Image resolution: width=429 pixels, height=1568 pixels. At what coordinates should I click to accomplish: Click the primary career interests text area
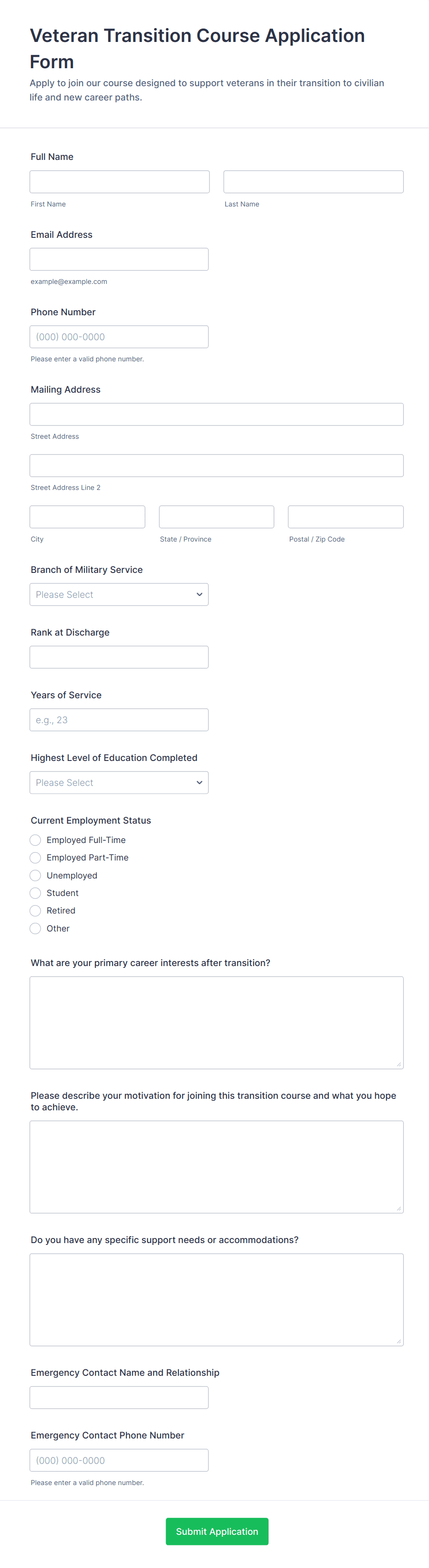[x=216, y=1023]
